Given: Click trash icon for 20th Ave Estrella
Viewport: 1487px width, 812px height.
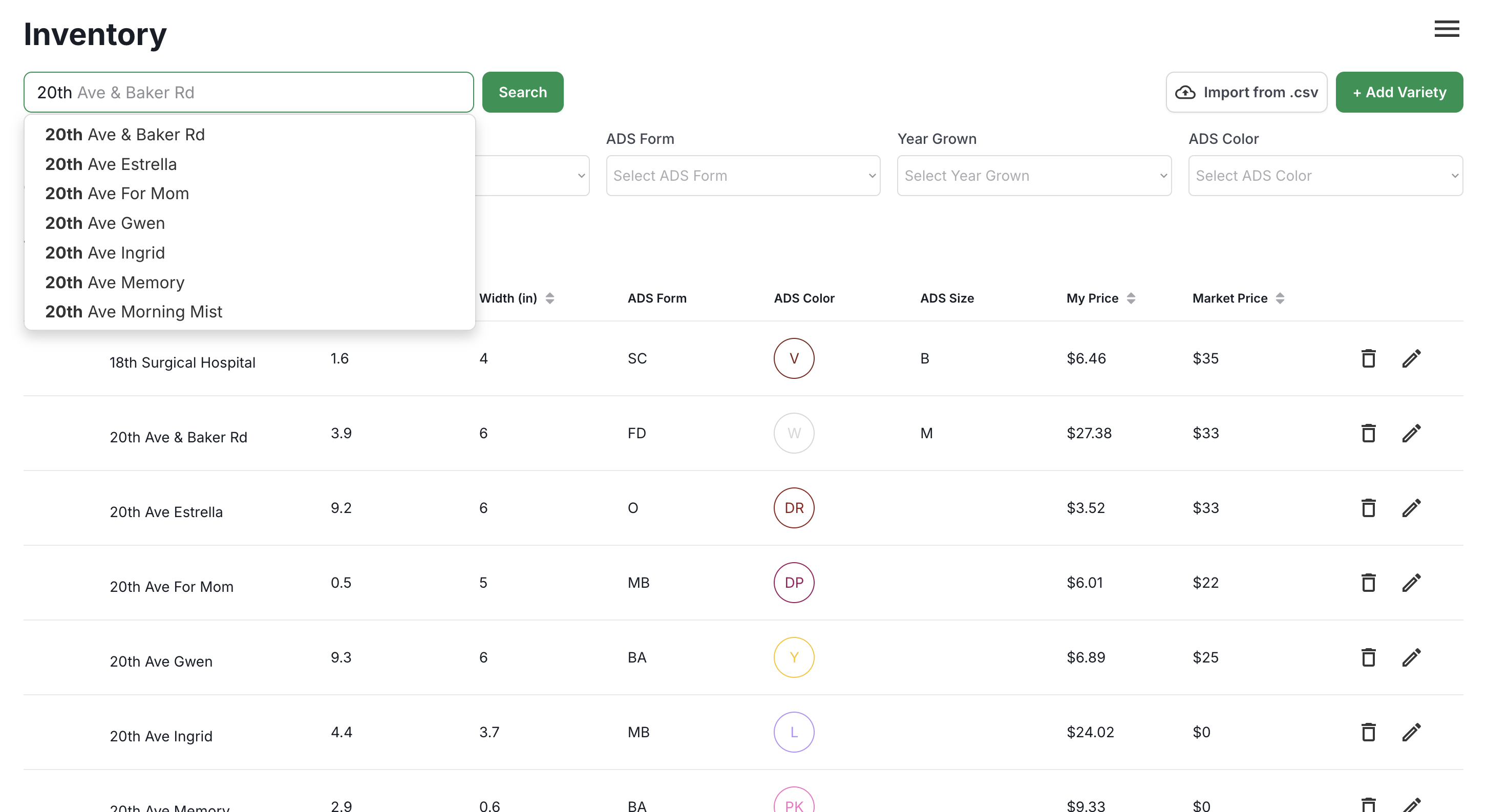Looking at the screenshot, I should coord(1368,508).
